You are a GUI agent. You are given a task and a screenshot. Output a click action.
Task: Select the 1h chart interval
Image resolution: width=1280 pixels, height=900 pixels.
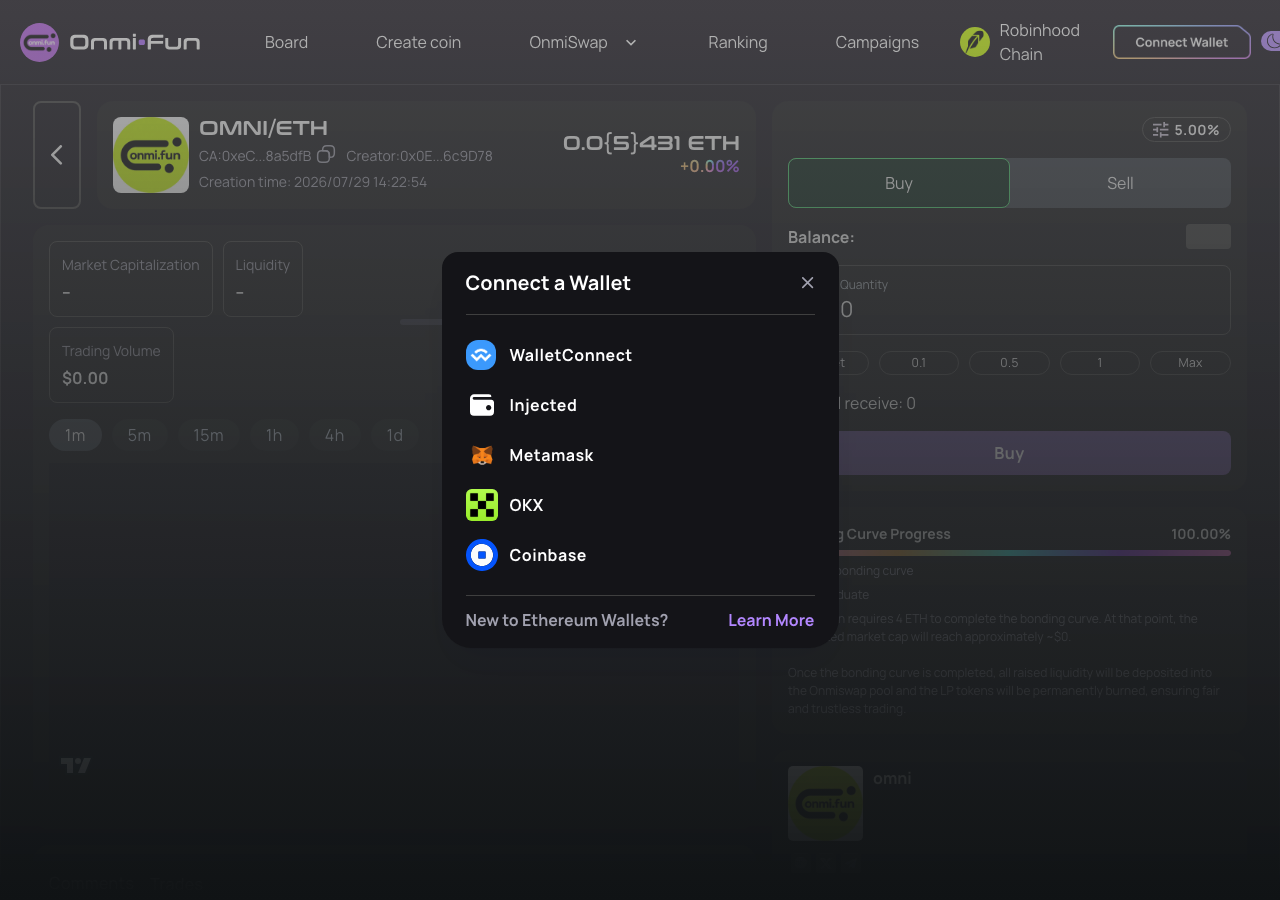click(x=274, y=435)
